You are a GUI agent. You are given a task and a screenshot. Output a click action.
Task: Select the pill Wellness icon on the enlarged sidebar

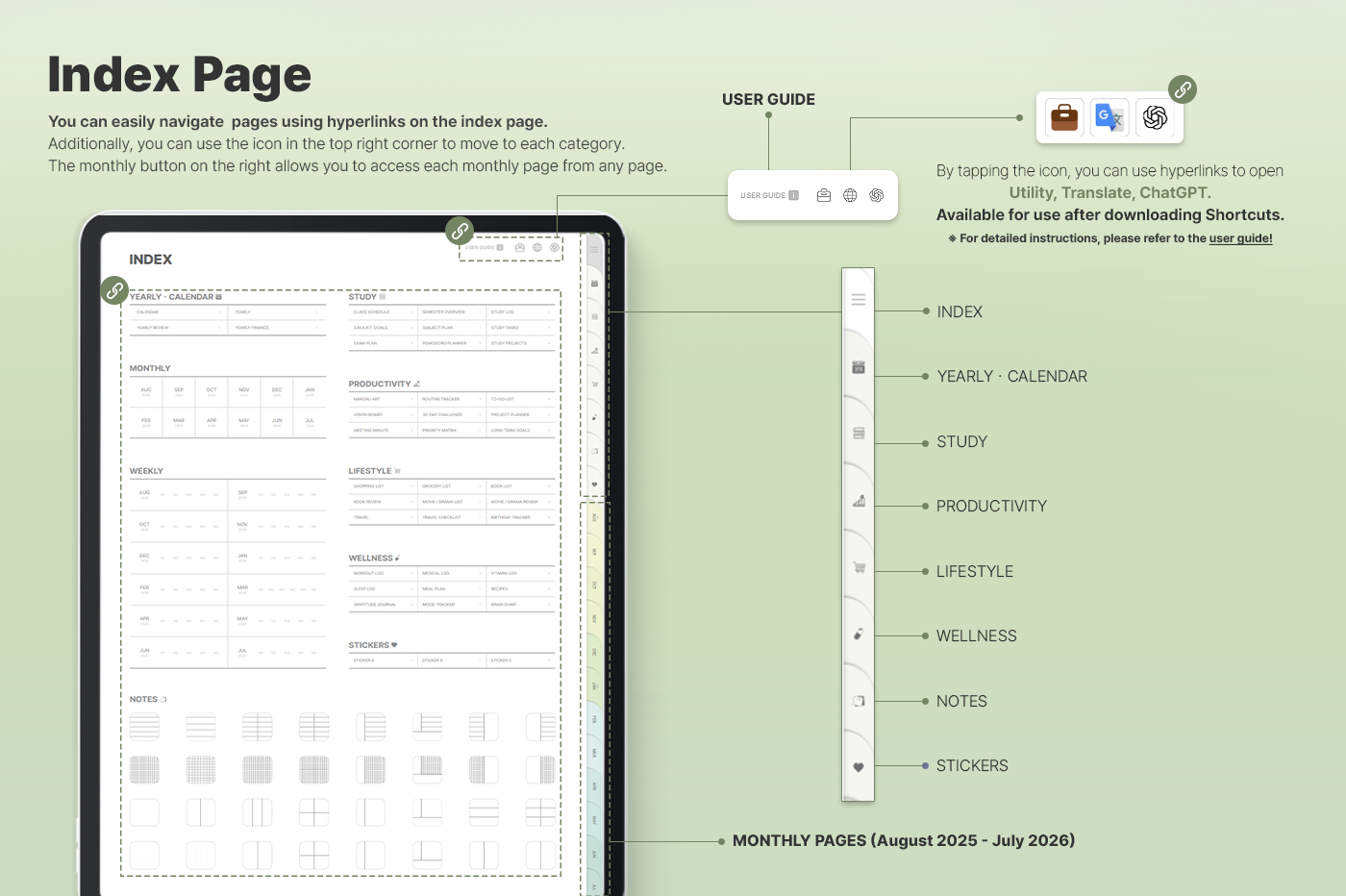click(859, 635)
